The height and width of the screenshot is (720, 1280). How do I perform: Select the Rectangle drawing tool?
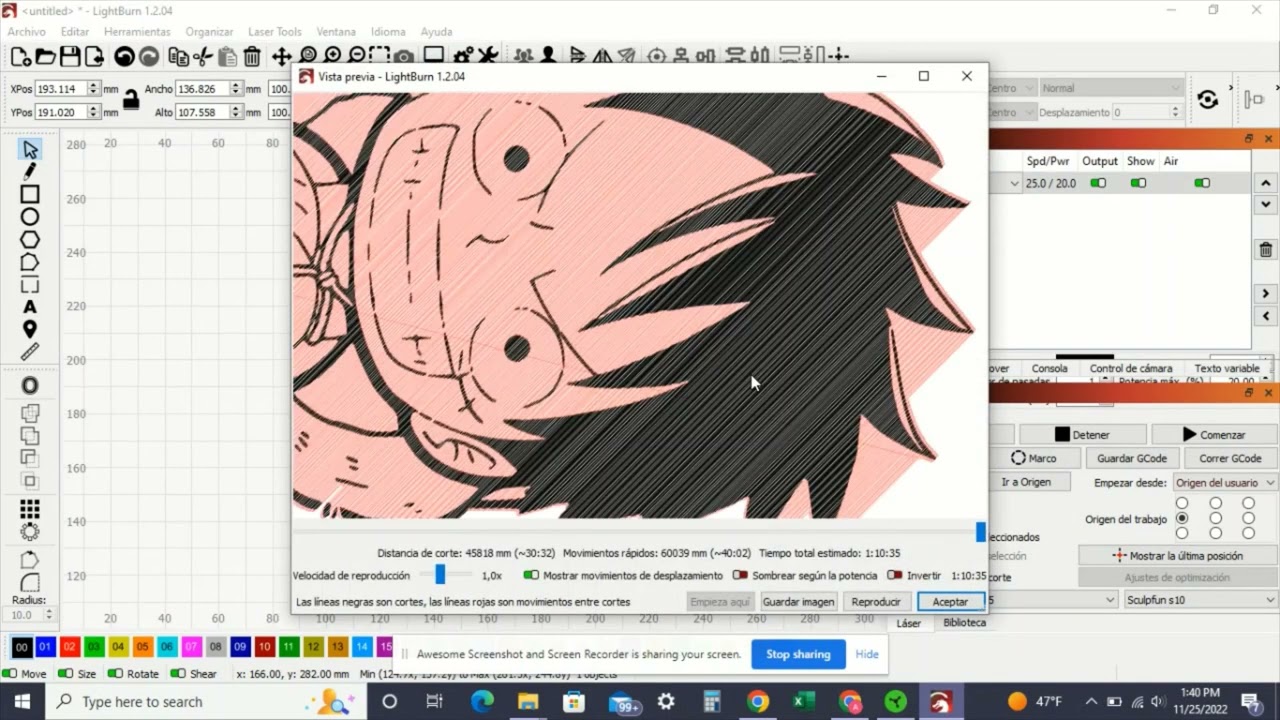(x=30, y=195)
